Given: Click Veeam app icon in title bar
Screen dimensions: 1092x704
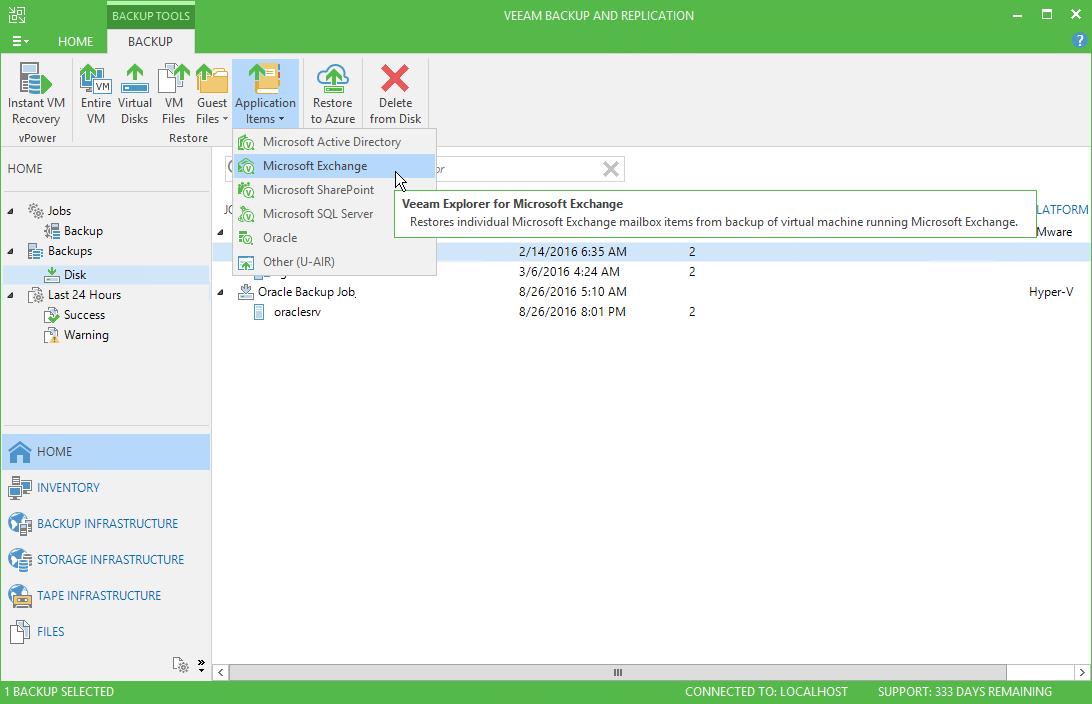Looking at the screenshot, I should (17, 15).
